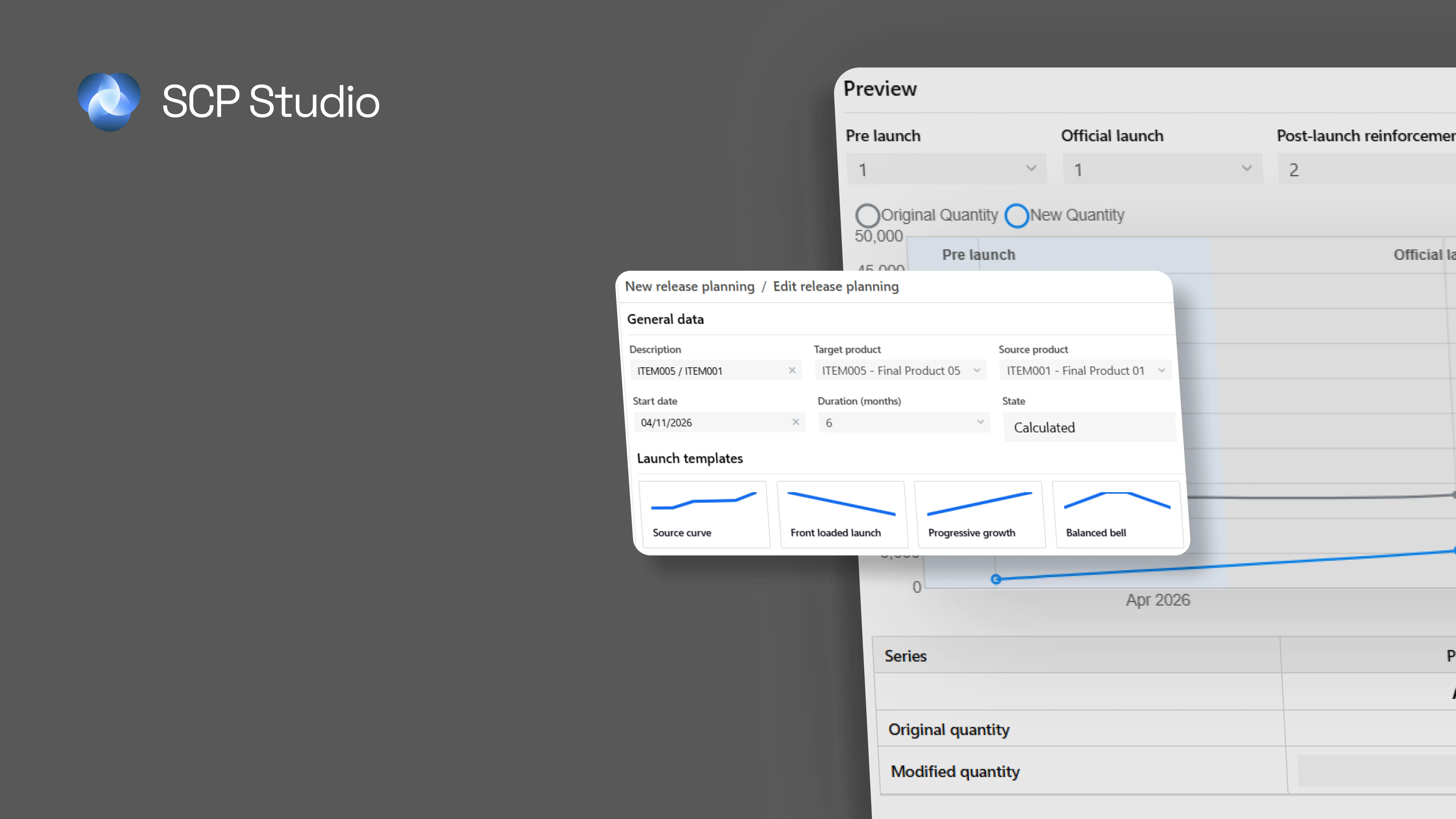Expand the Source product dropdown
Image resolution: width=1456 pixels, height=819 pixels.
[1085, 370]
